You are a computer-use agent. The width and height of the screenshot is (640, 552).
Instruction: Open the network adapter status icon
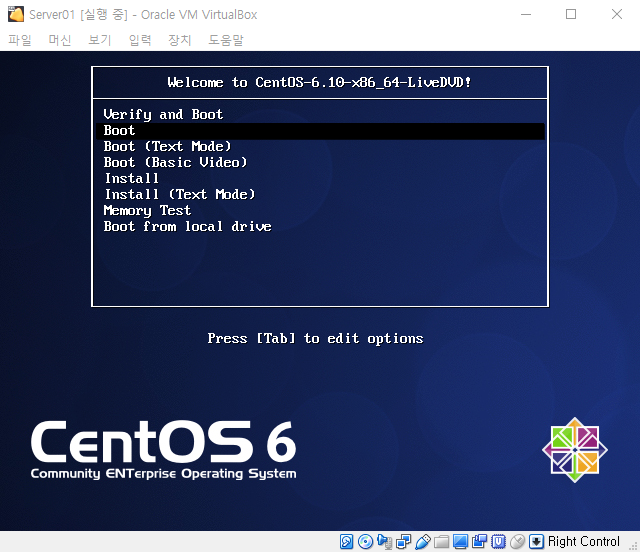[403, 542]
